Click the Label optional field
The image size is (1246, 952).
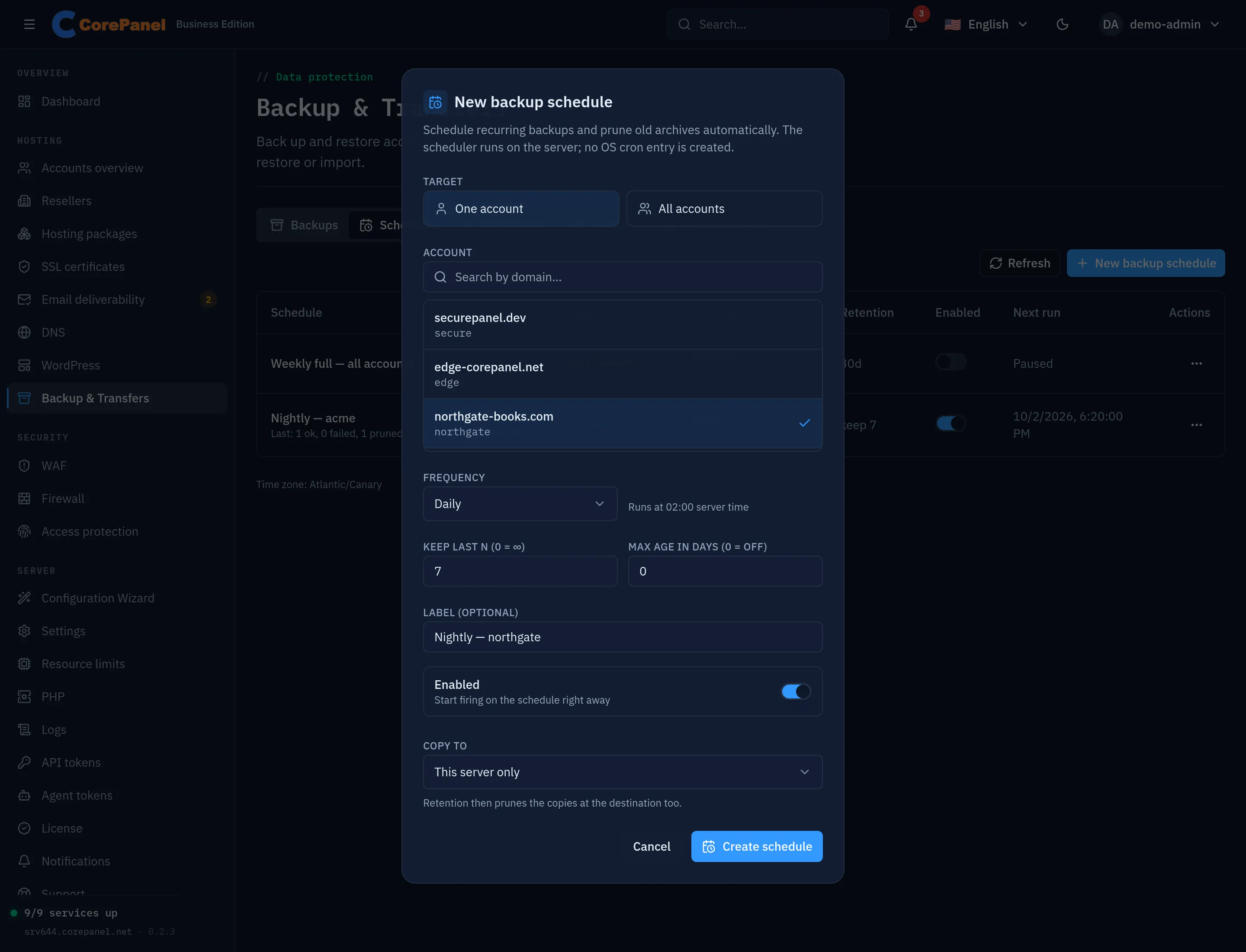pos(623,637)
